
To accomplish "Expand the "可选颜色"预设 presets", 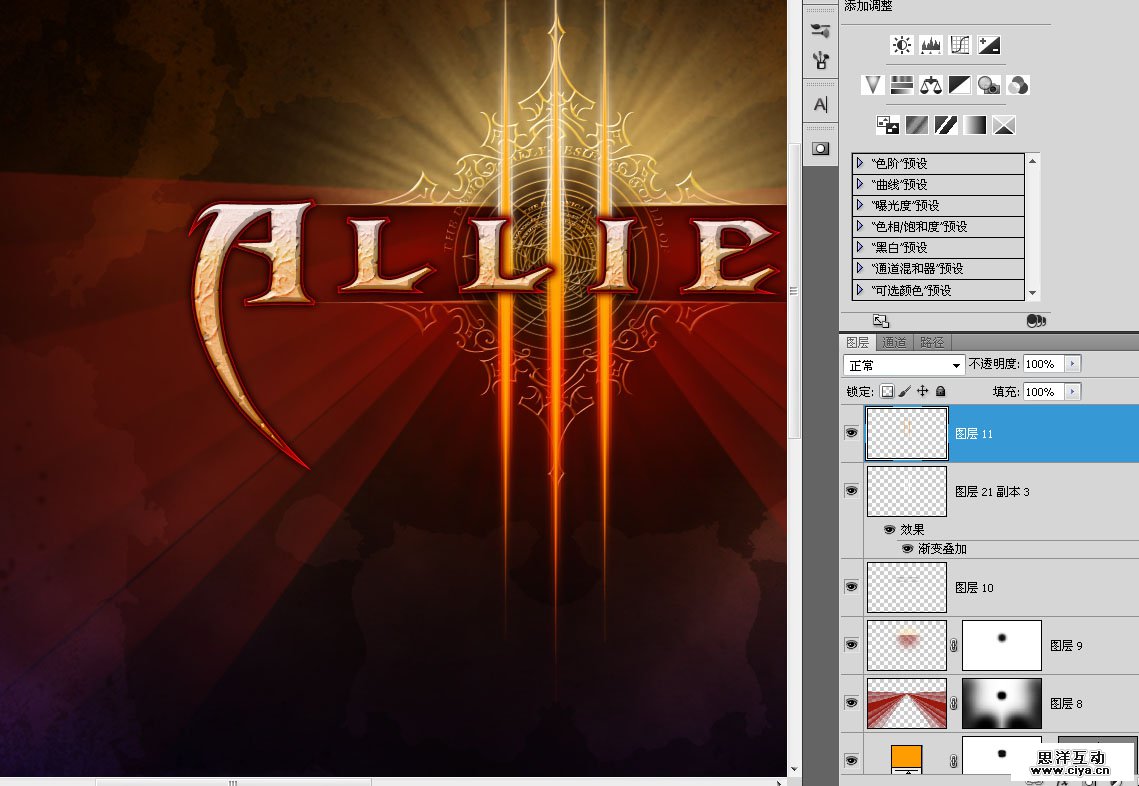I will click(860, 289).
